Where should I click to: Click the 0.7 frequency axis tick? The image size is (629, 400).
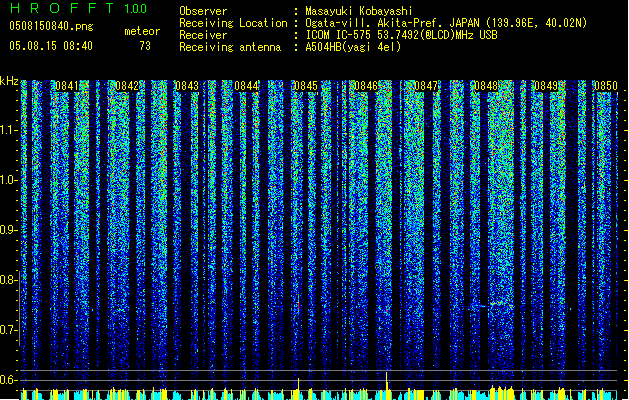tap(9, 330)
